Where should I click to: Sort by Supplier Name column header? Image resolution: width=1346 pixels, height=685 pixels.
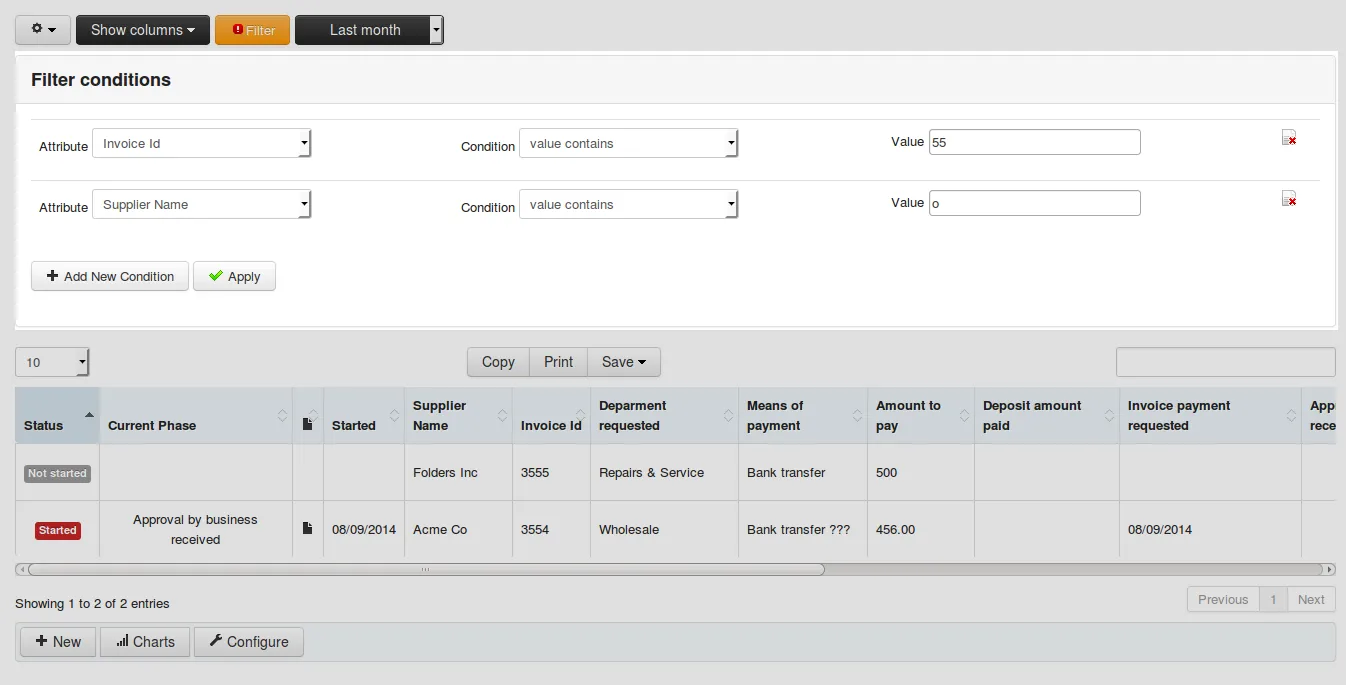(458, 416)
